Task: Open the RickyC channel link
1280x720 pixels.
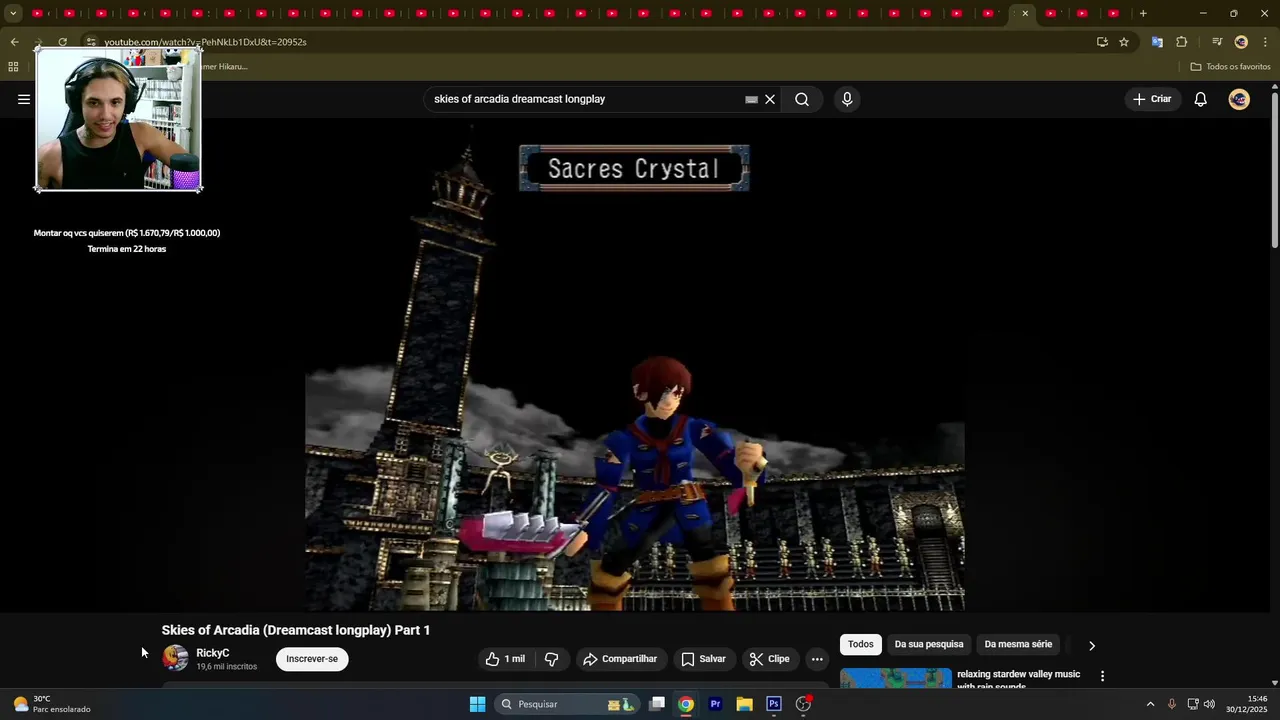Action: pos(212,653)
